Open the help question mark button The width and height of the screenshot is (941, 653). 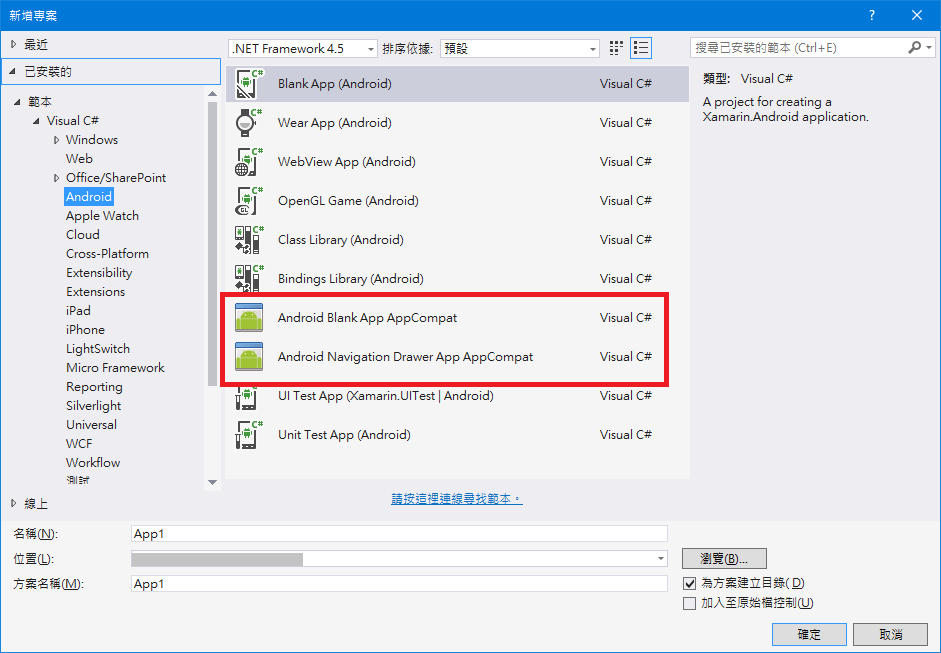[x=872, y=15]
